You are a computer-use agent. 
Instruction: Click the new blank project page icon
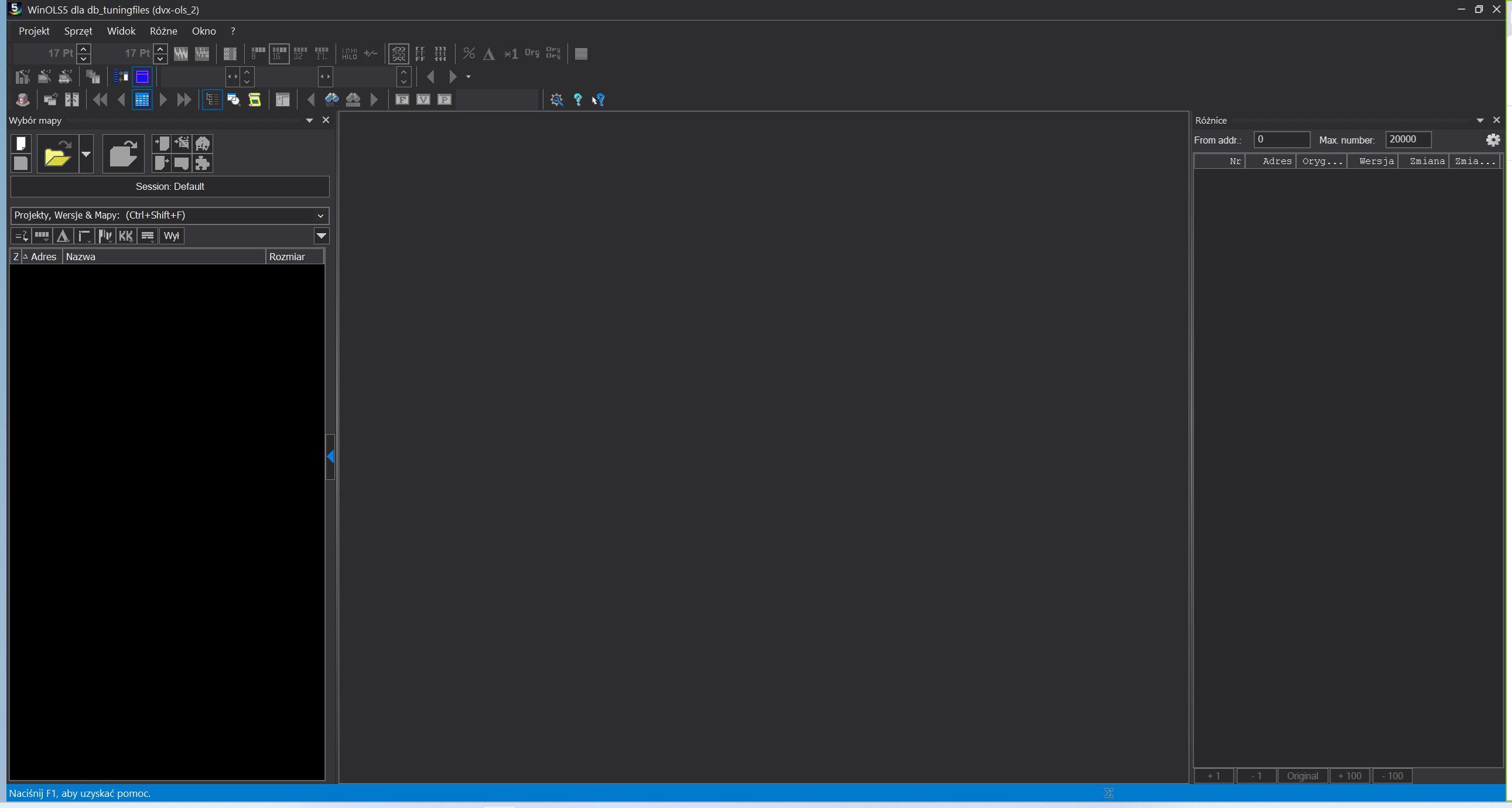coord(21,144)
